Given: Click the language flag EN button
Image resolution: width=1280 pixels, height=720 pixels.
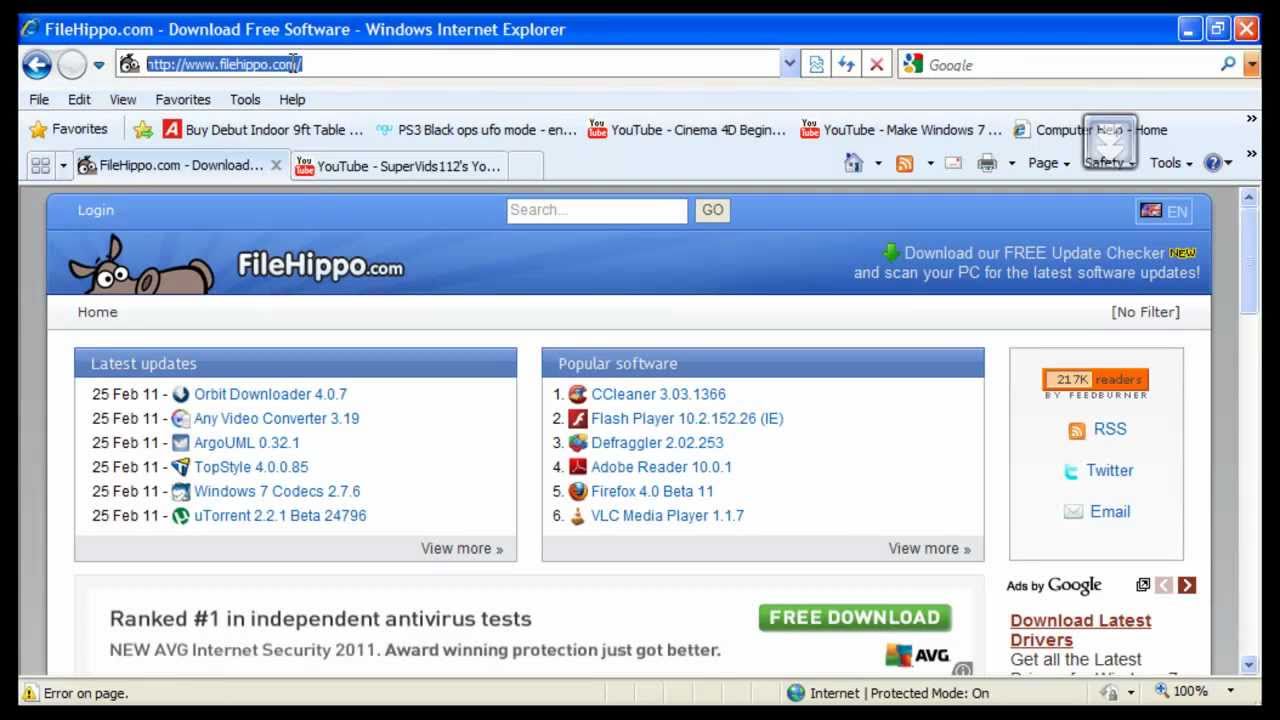Looking at the screenshot, I should point(1164,211).
